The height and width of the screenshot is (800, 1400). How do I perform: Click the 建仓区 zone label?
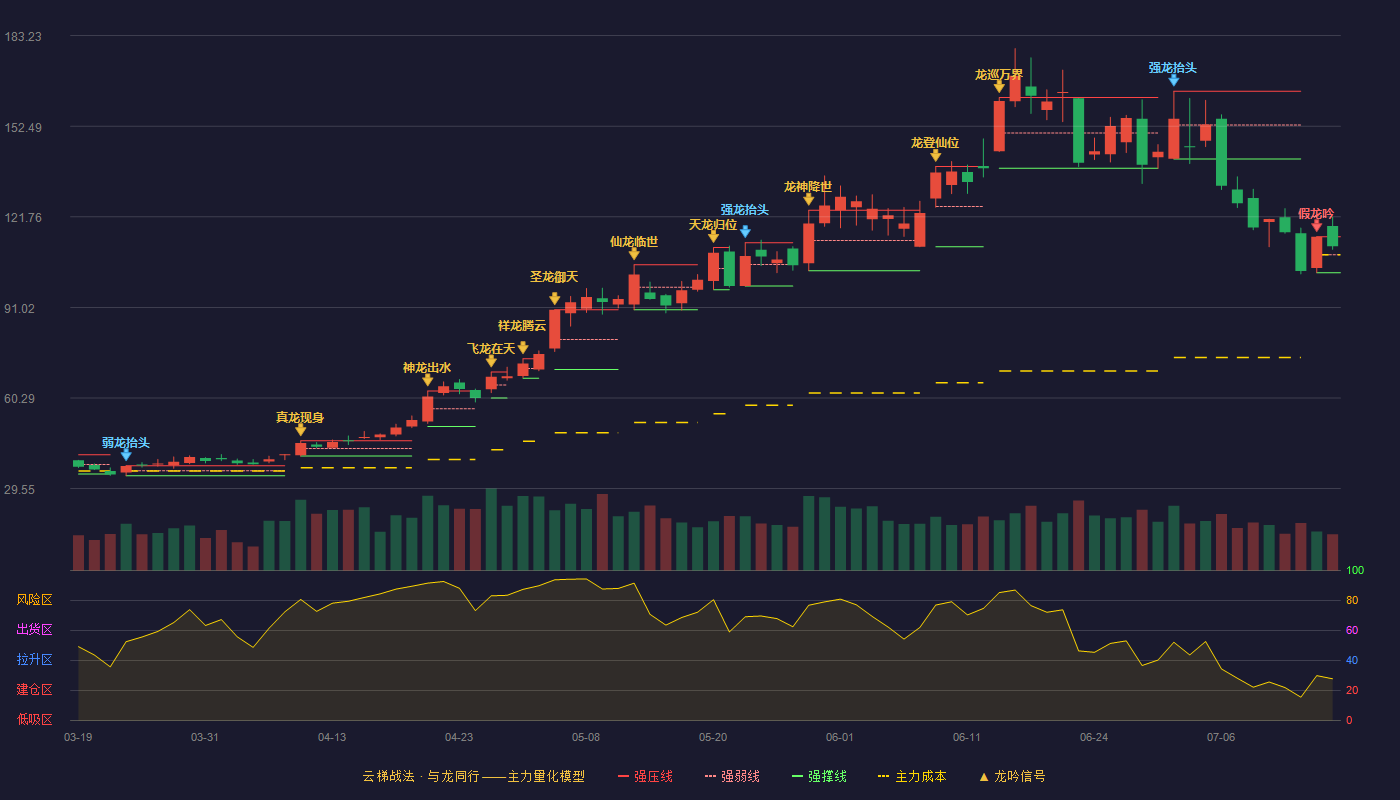pyautogui.click(x=34, y=690)
